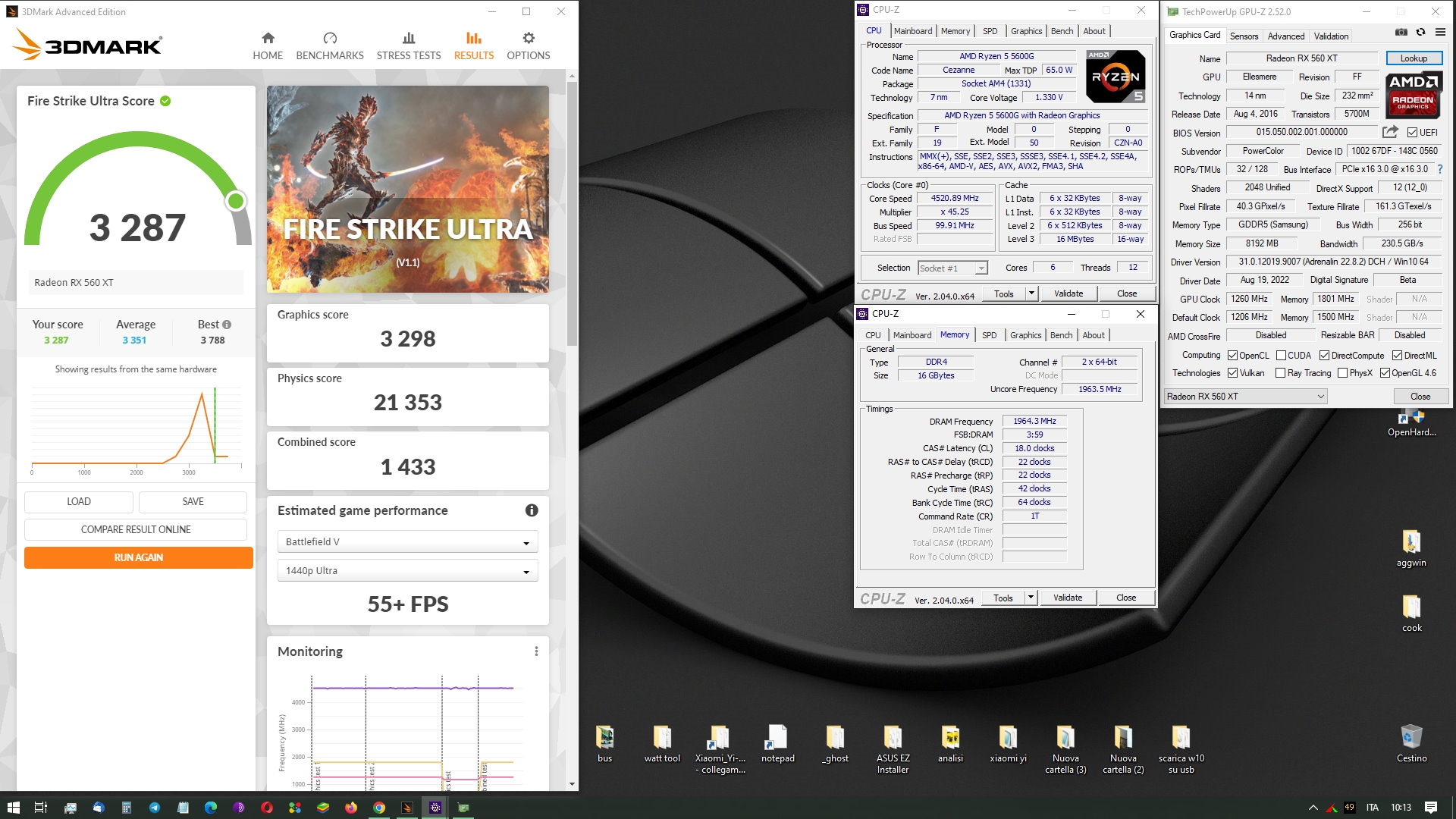Open Tools dropdown arrow in lower CPU-Z
Screen dimensions: 1456x819
click(1031, 598)
